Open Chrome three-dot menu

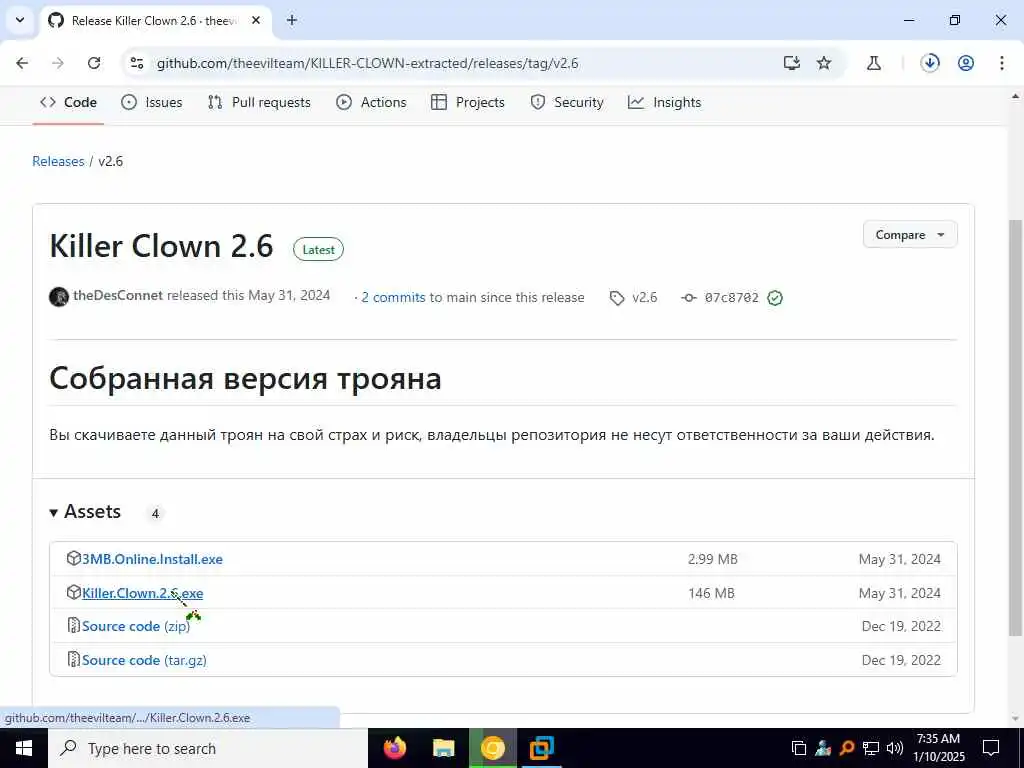pos(1002,63)
